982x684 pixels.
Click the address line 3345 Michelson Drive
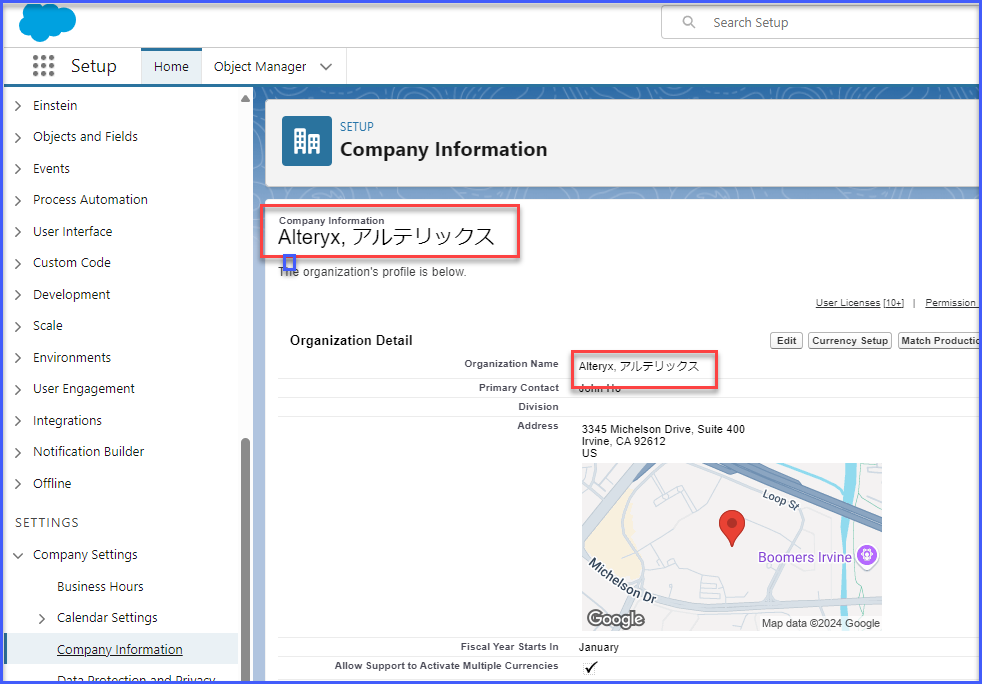[663, 429]
